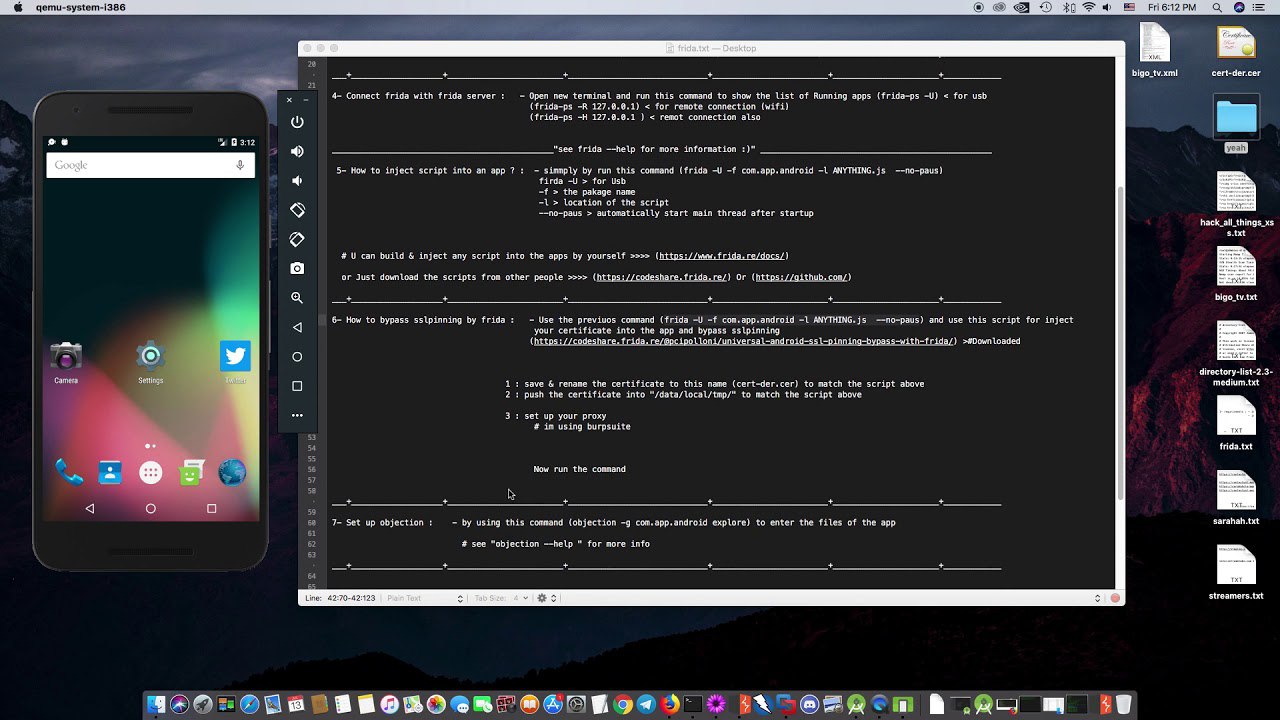Launch Firefox from the dock
Image resolution: width=1280 pixels, height=720 pixels.
tap(669, 705)
